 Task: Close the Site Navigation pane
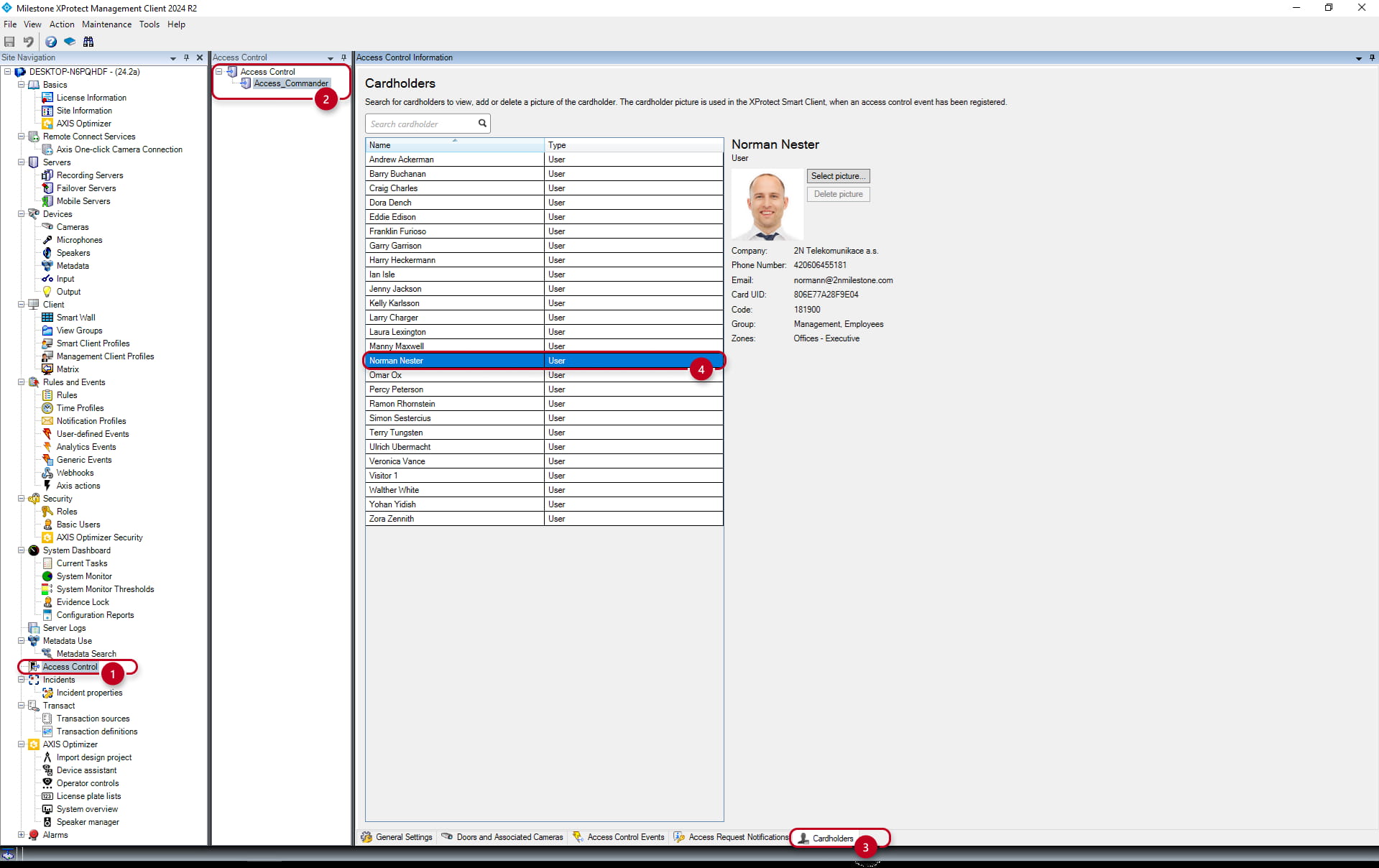point(200,57)
